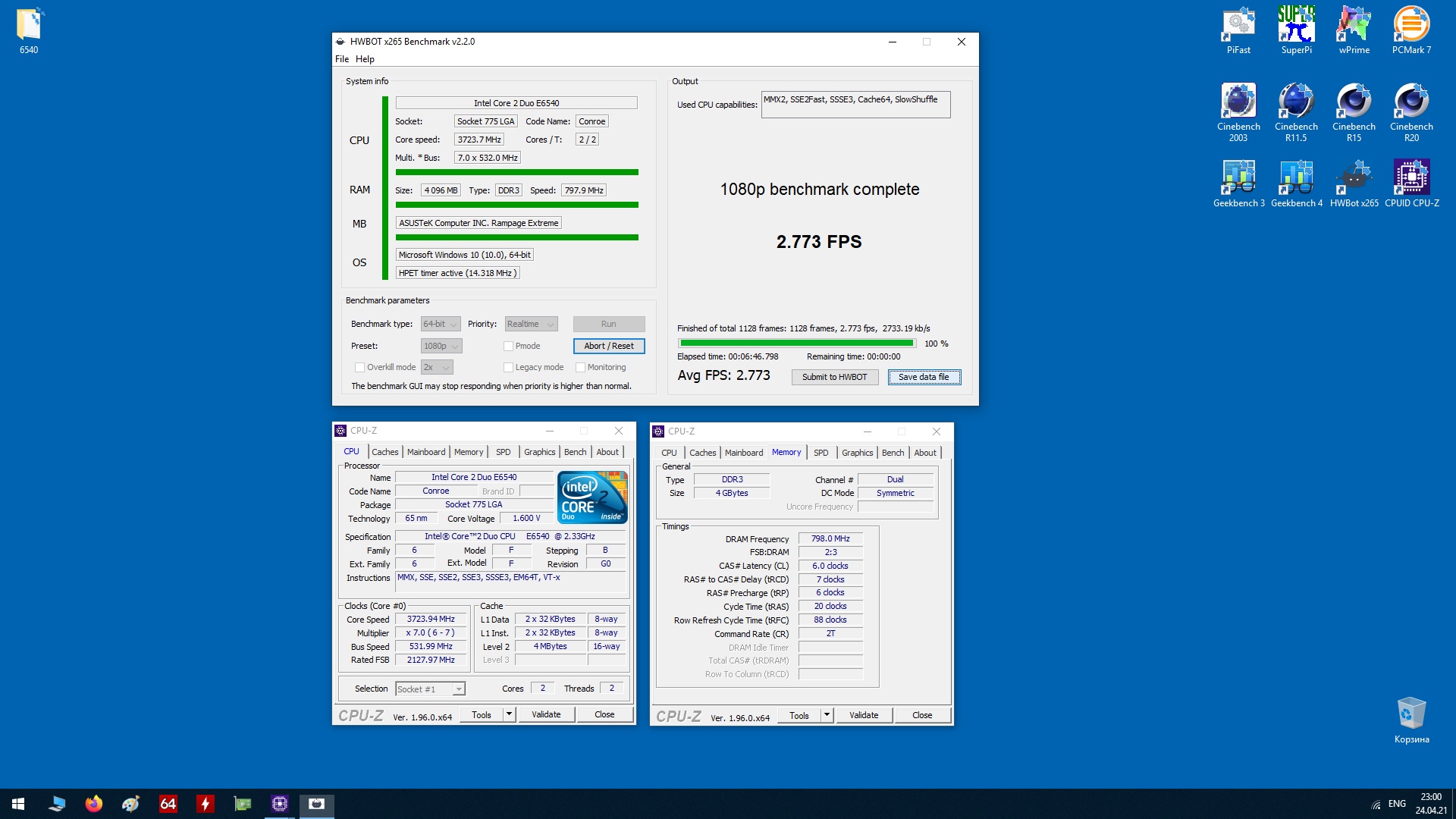The width and height of the screenshot is (1456, 819).
Task: Launch Cinebench R11.5 shortcut
Action: [x=1296, y=112]
